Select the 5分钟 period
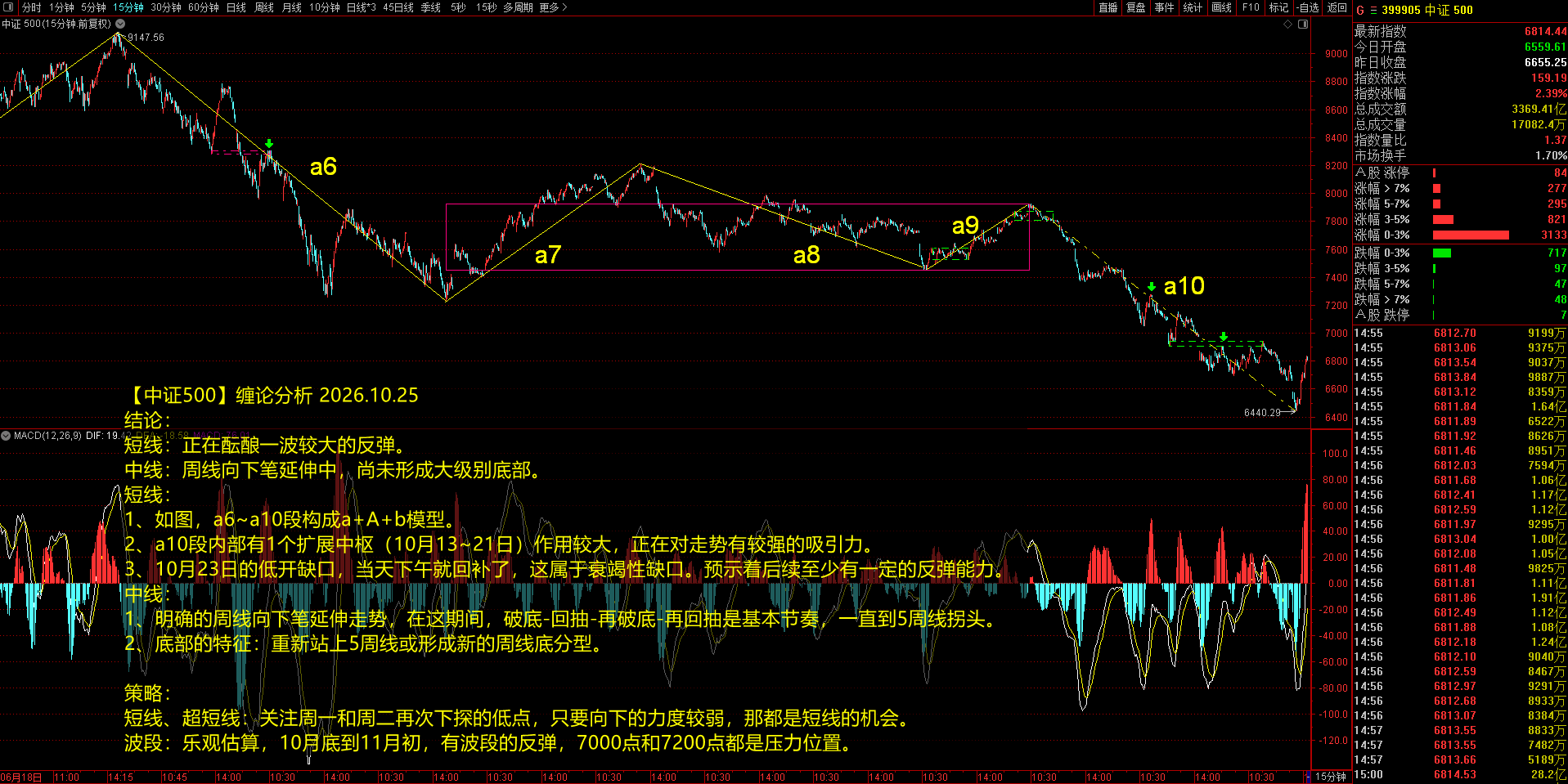 coord(93,7)
